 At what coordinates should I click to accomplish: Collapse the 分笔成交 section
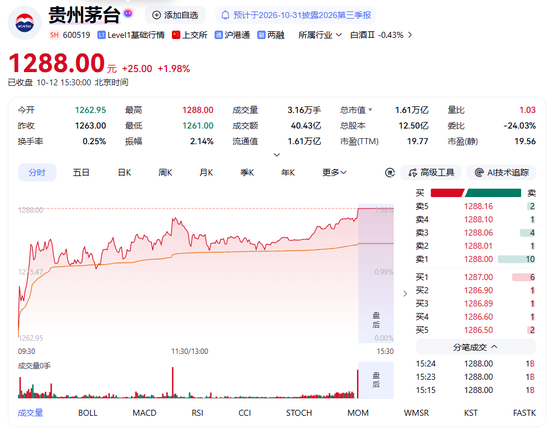click(x=475, y=347)
